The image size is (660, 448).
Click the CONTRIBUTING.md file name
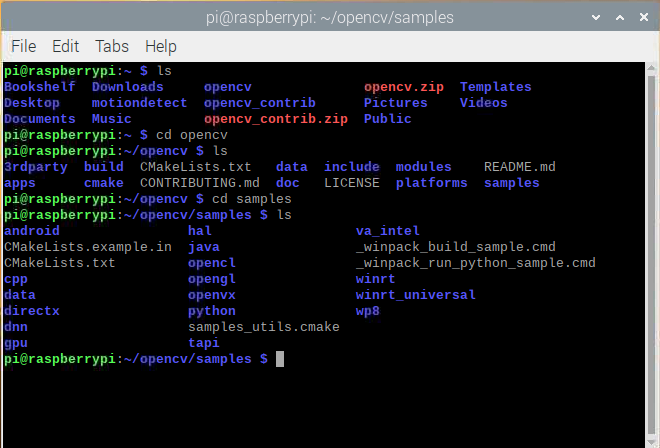point(200,183)
